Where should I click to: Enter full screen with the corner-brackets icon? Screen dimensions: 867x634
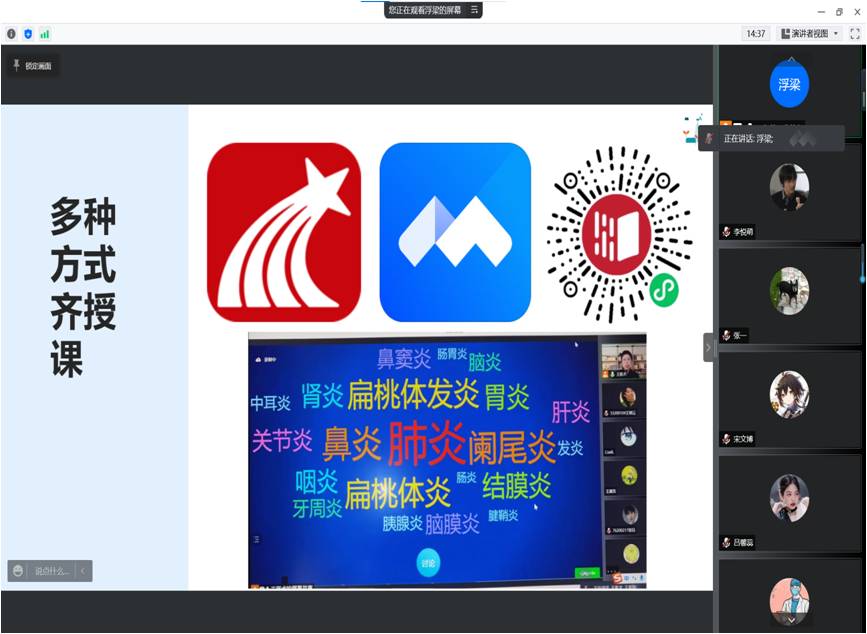pyautogui.click(x=855, y=34)
